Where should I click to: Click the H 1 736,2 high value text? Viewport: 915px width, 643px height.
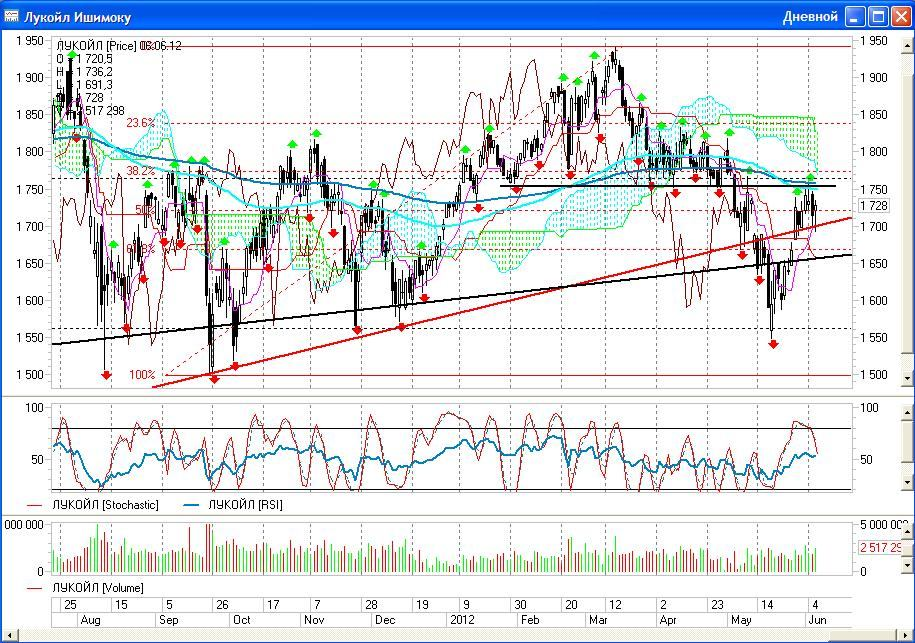pyautogui.click(x=84, y=72)
